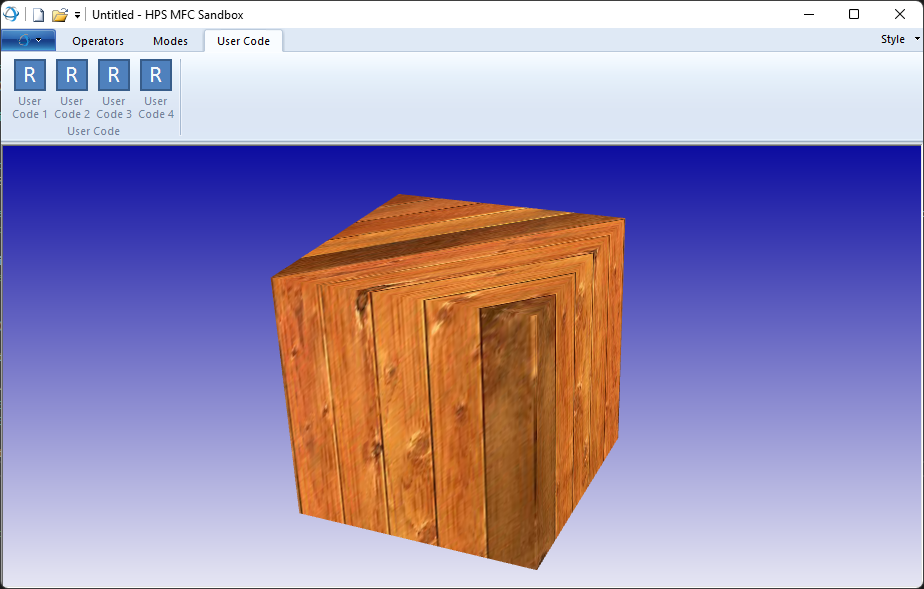
Task: Select the User Code ribbon tab
Action: (x=242, y=41)
